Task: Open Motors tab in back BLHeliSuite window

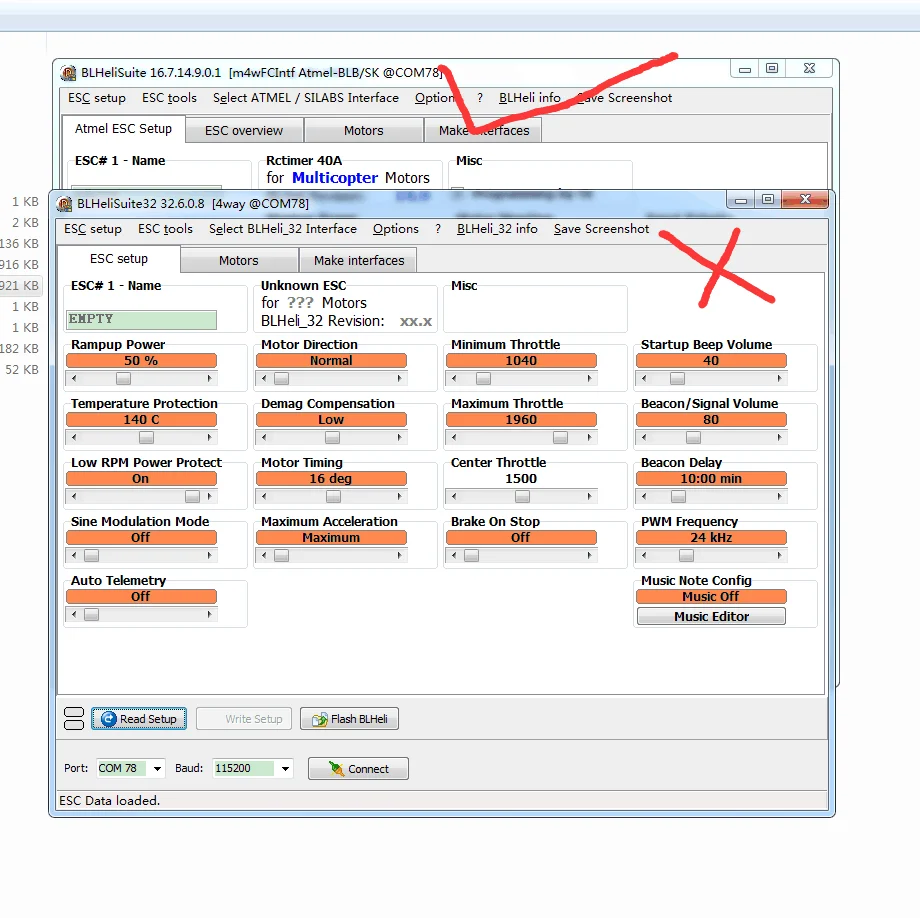Action: [x=364, y=130]
